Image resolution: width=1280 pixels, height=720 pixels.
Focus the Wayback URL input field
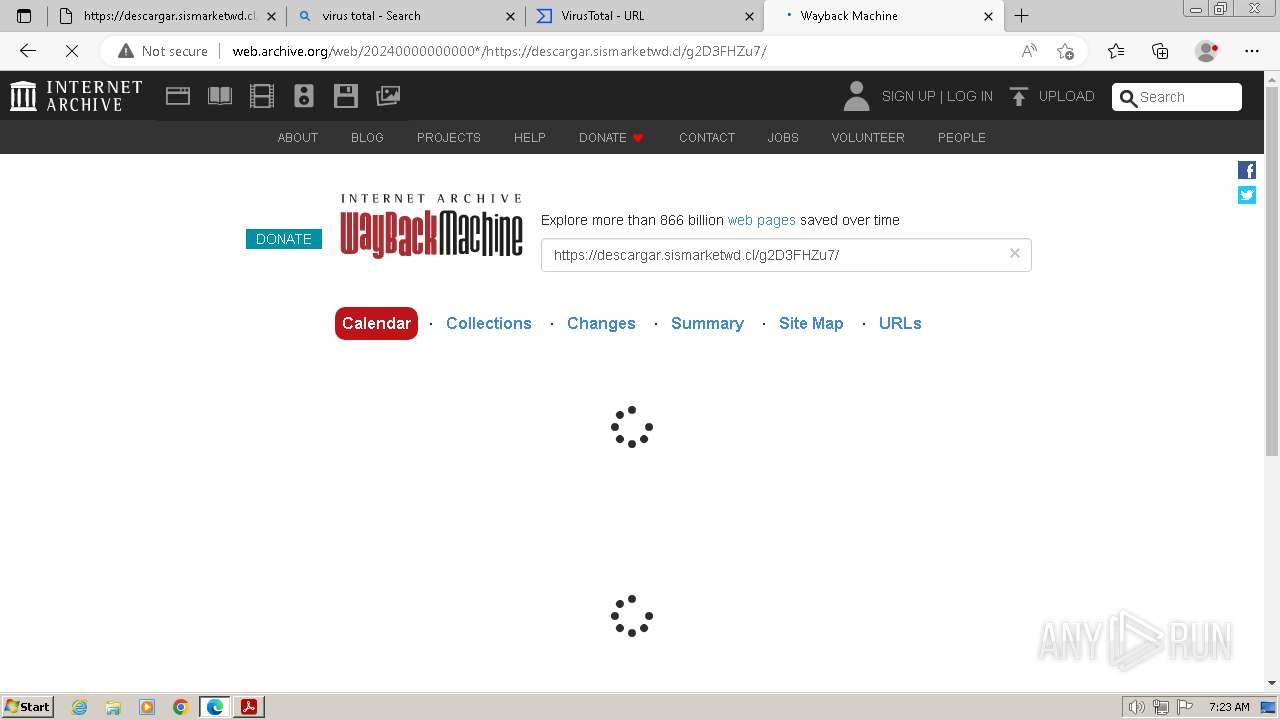click(x=786, y=255)
